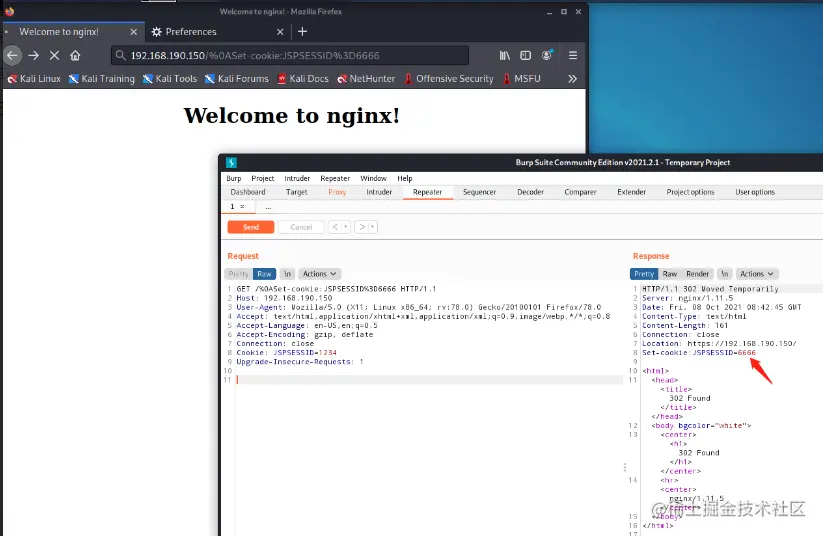Open Response Actions dropdown
Image resolution: width=823 pixels, height=536 pixels.
pos(756,274)
